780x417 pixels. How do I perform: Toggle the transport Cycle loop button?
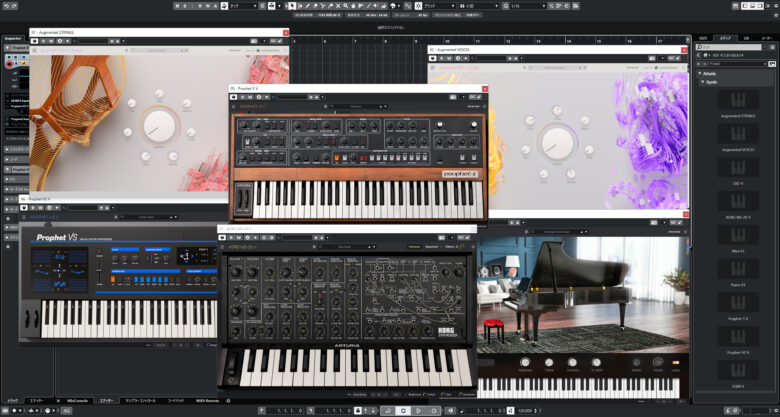tap(388, 411)
